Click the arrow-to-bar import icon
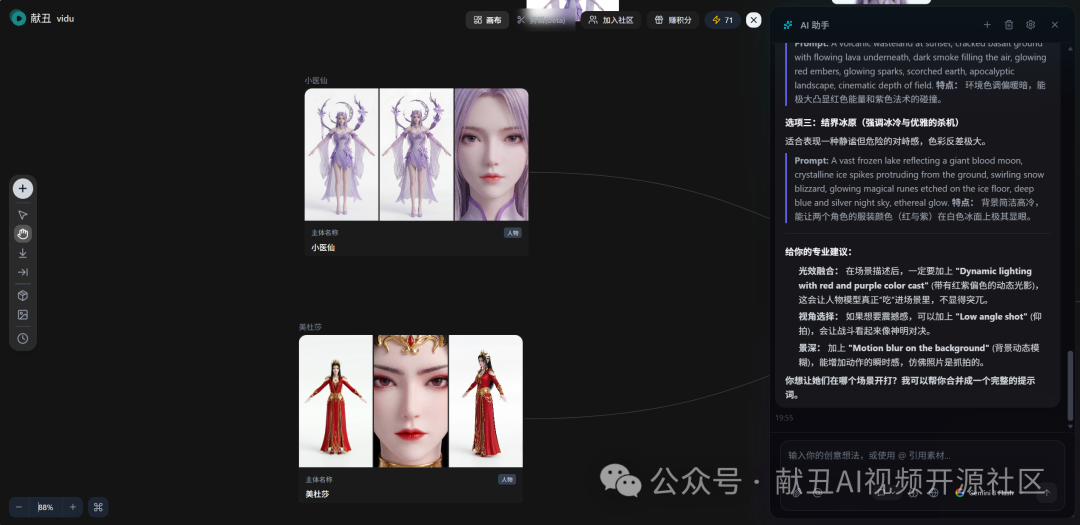Viewport: 1080px width, 525px height. 23,272
